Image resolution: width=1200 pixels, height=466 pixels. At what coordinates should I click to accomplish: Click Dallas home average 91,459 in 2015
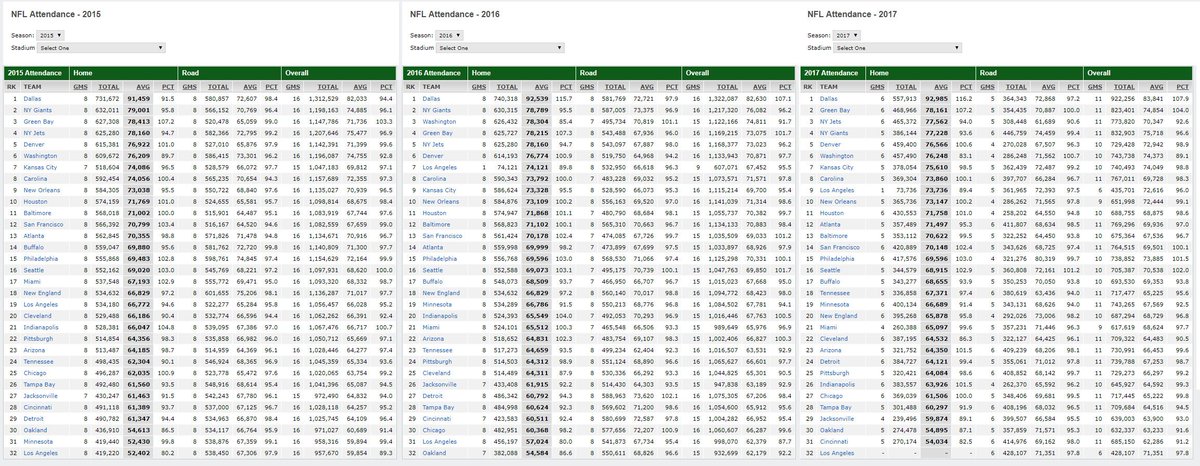click(139, 100)
